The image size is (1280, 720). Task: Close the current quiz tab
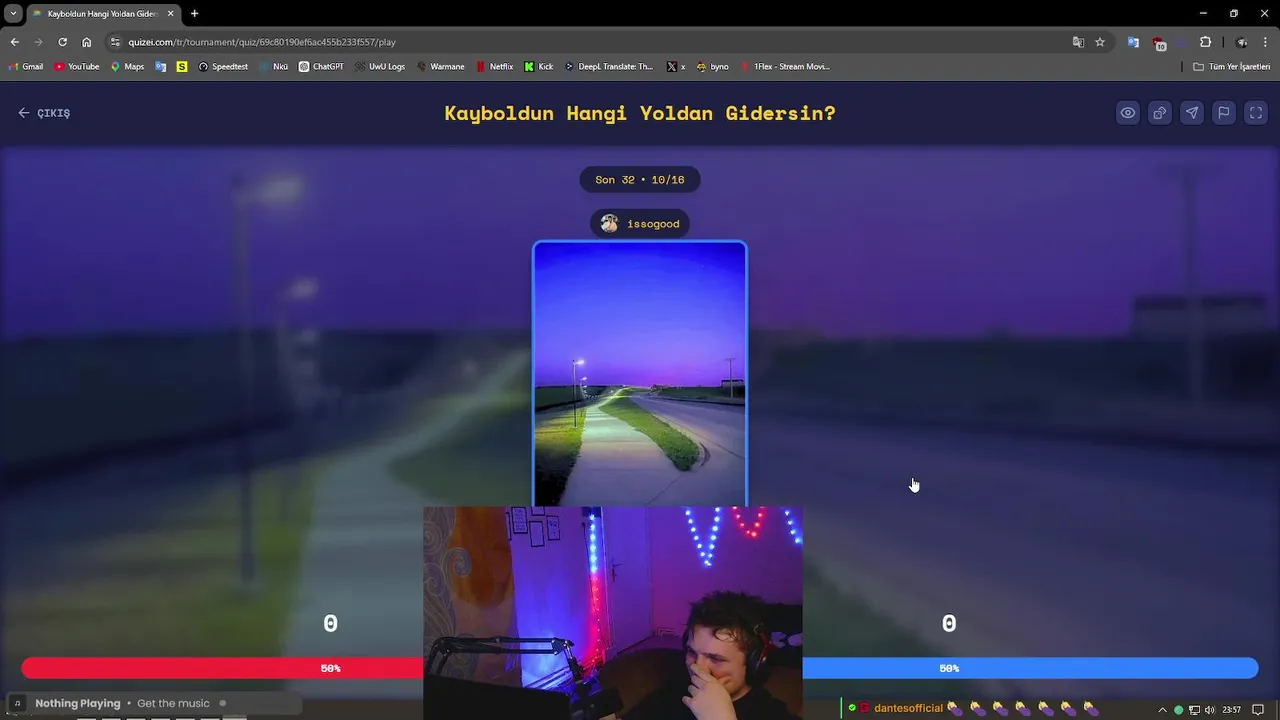pos(171,14)
